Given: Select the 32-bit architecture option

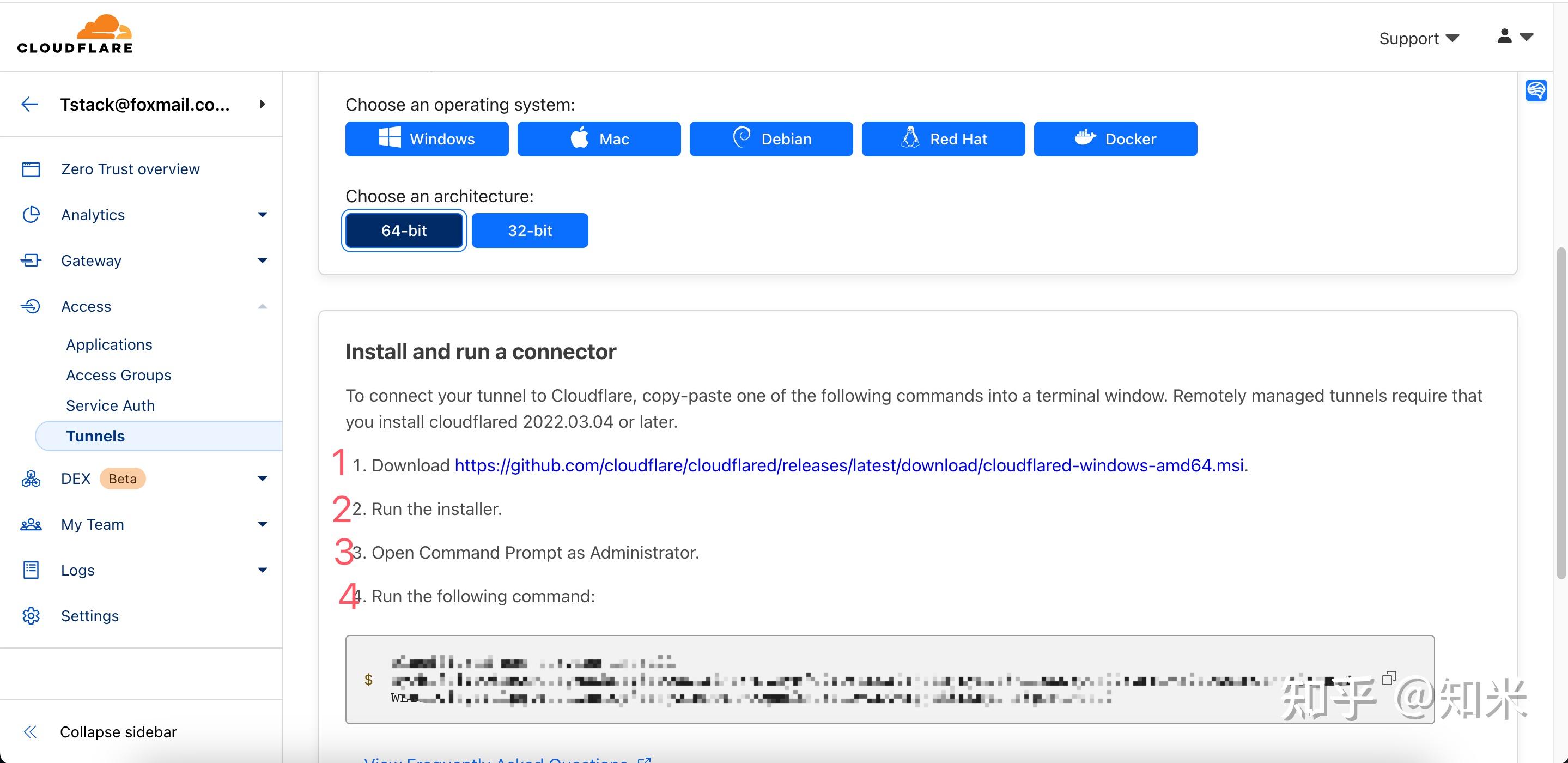Looking at the screenshot, I should (530, 231).
